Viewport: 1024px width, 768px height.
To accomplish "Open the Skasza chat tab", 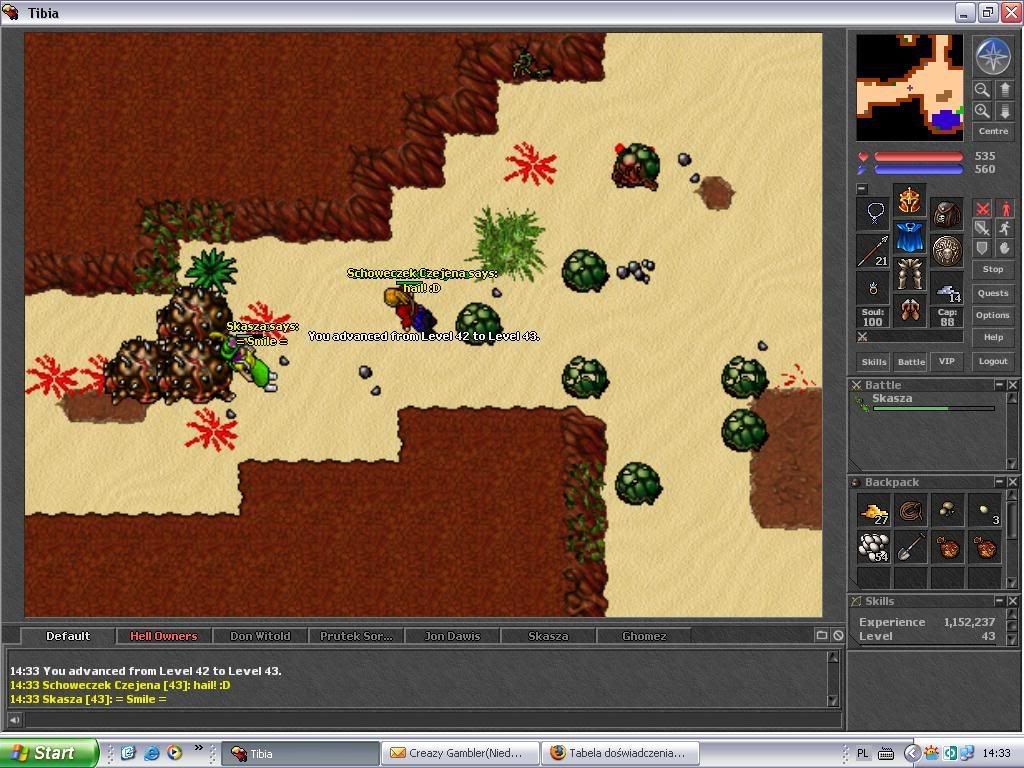I will (x=548, y=636).
